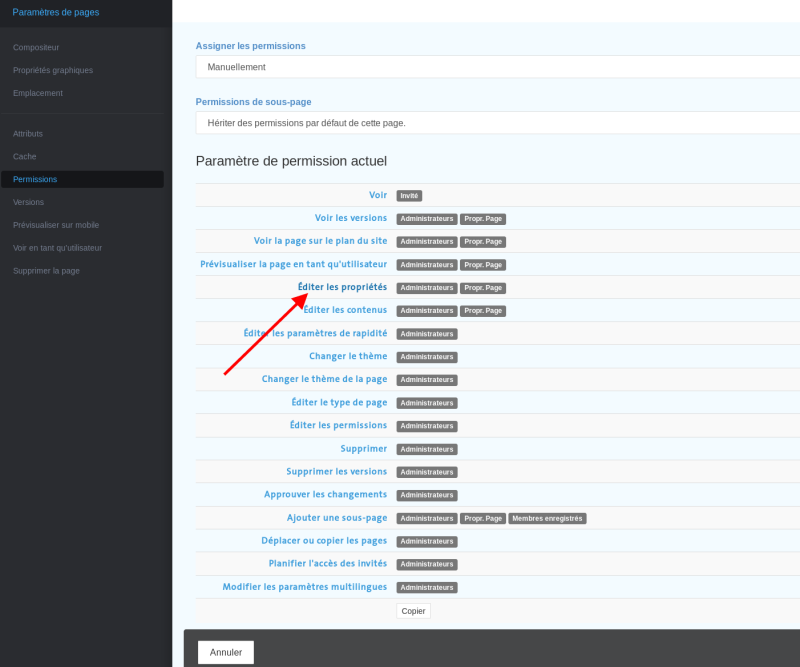Go to Emplacement settings

(38, 93)
